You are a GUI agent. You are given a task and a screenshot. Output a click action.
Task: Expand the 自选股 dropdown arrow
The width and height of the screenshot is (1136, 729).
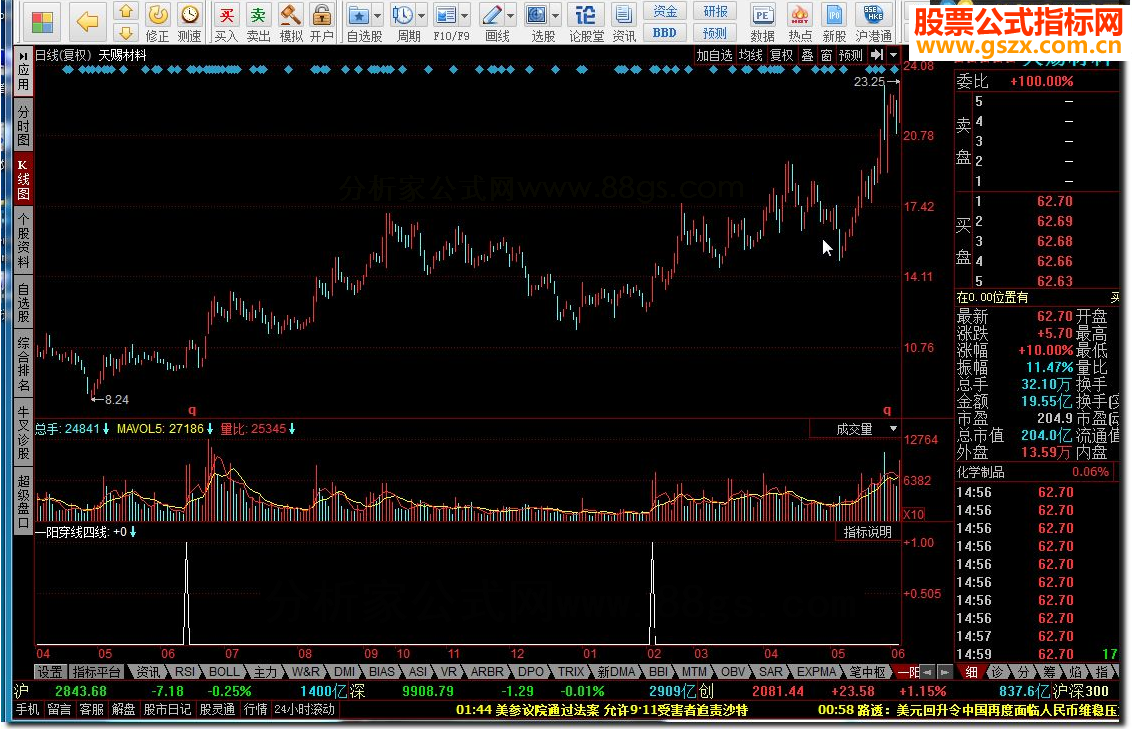tap(377, 16)
